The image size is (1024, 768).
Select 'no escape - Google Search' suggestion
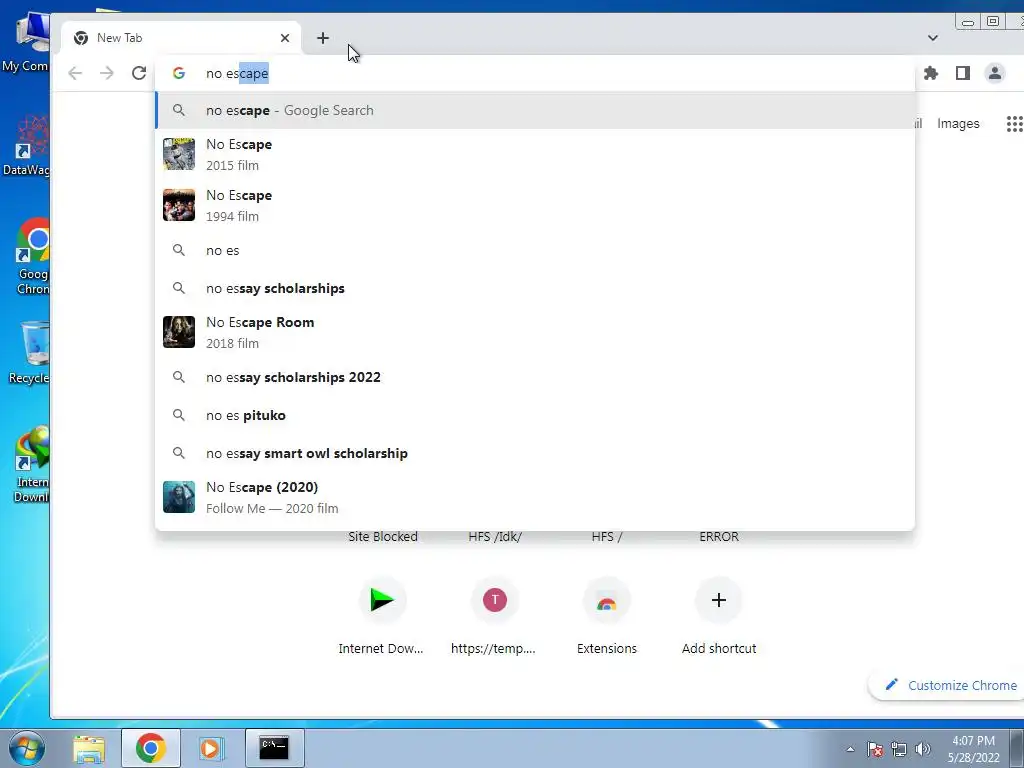click(535, 110)
